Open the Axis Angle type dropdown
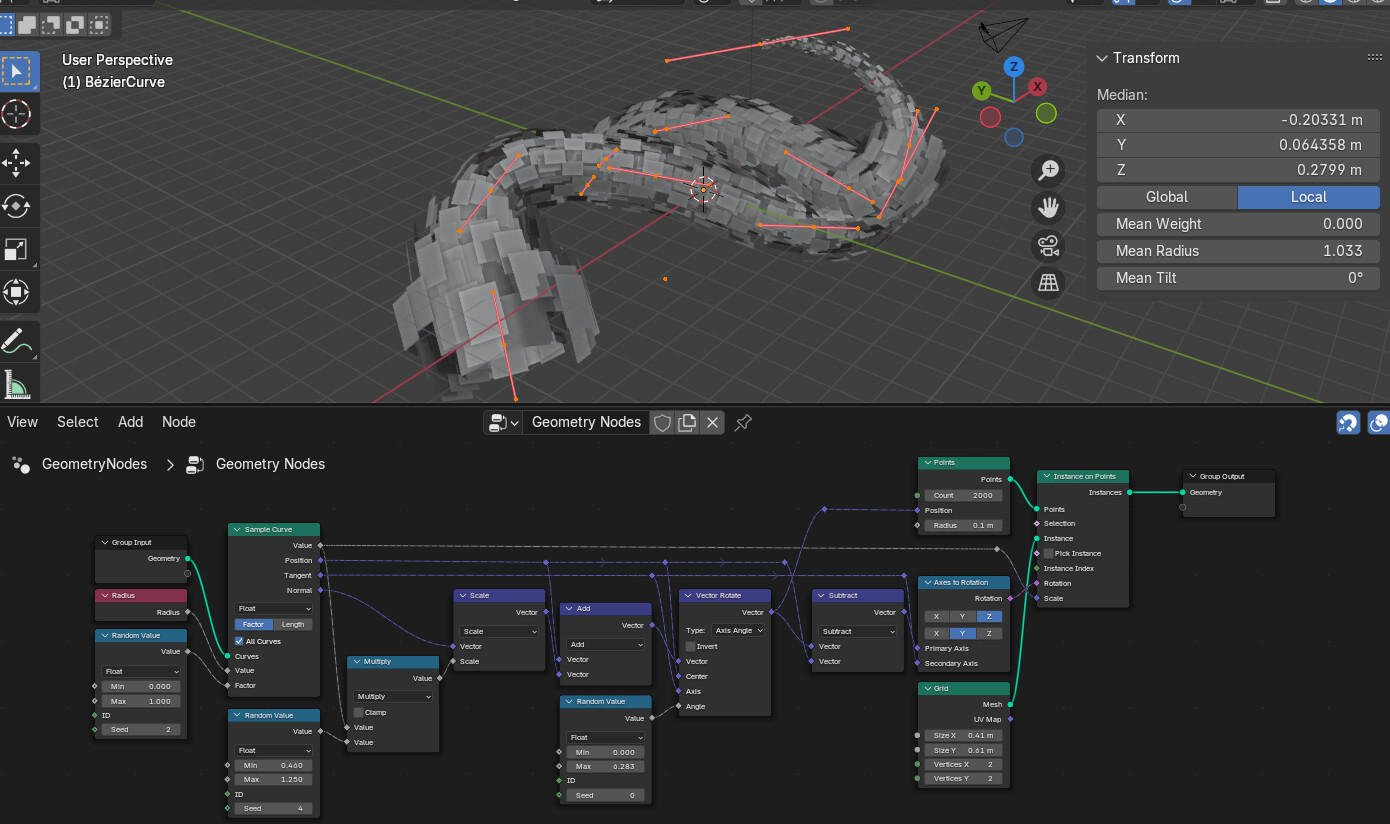Viewport: 1390px width, 824px height. [739, 631]
